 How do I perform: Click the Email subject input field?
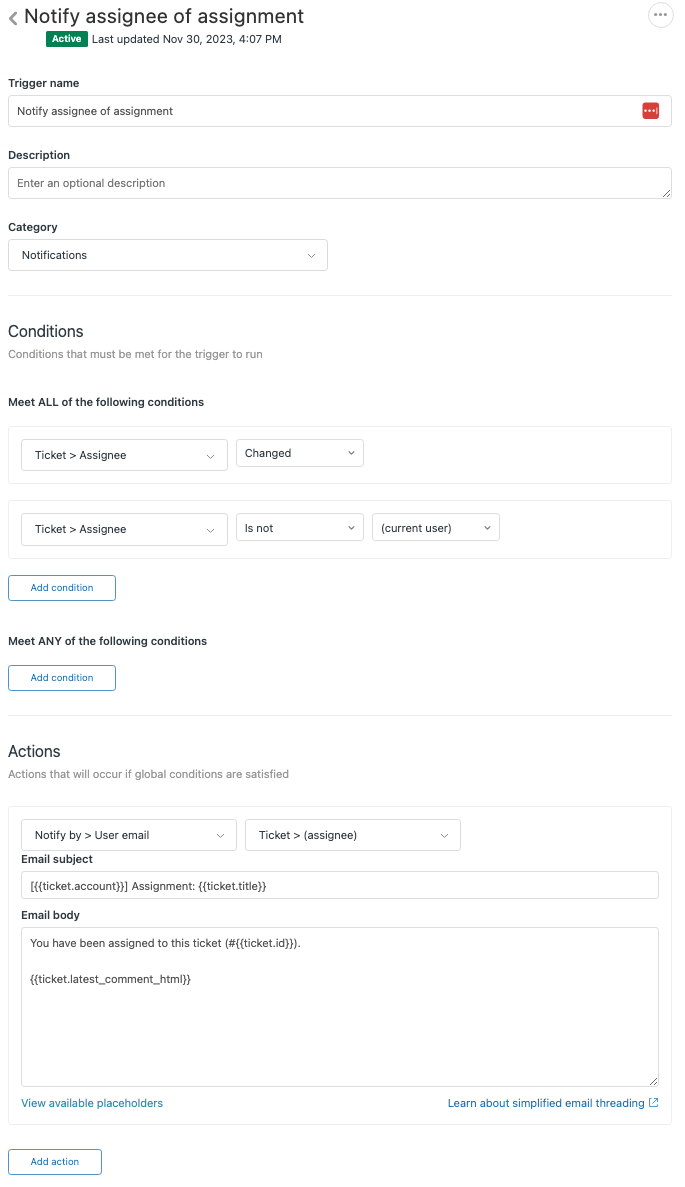click(340, 885)
